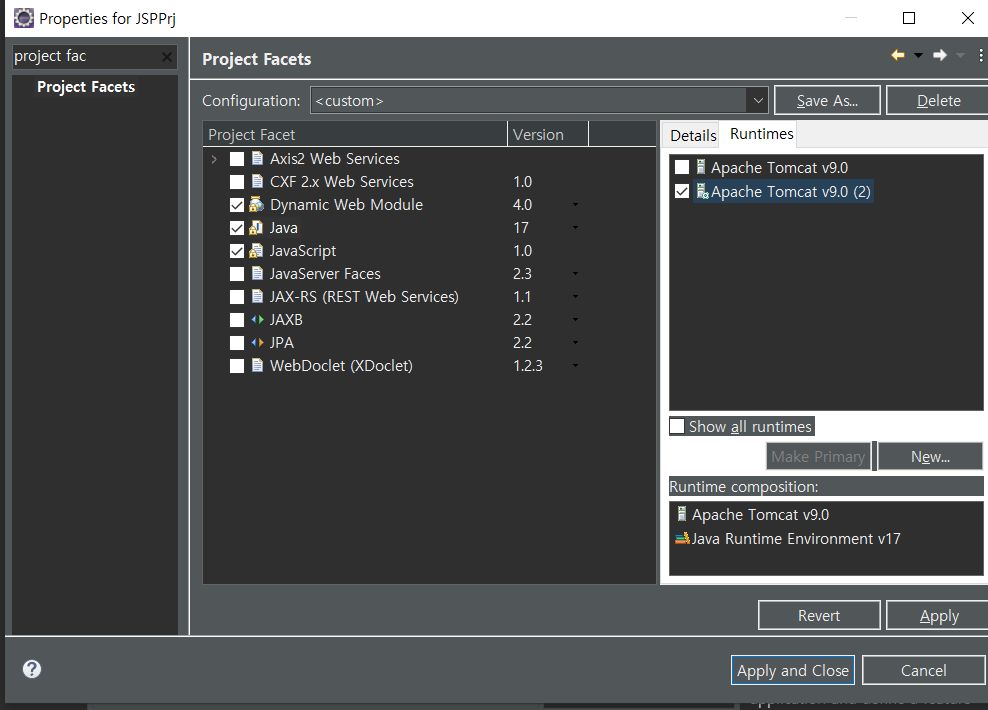Enable the Axis2 Web Services checkbox
Screen dimensions: 988x710
[237, 159]
